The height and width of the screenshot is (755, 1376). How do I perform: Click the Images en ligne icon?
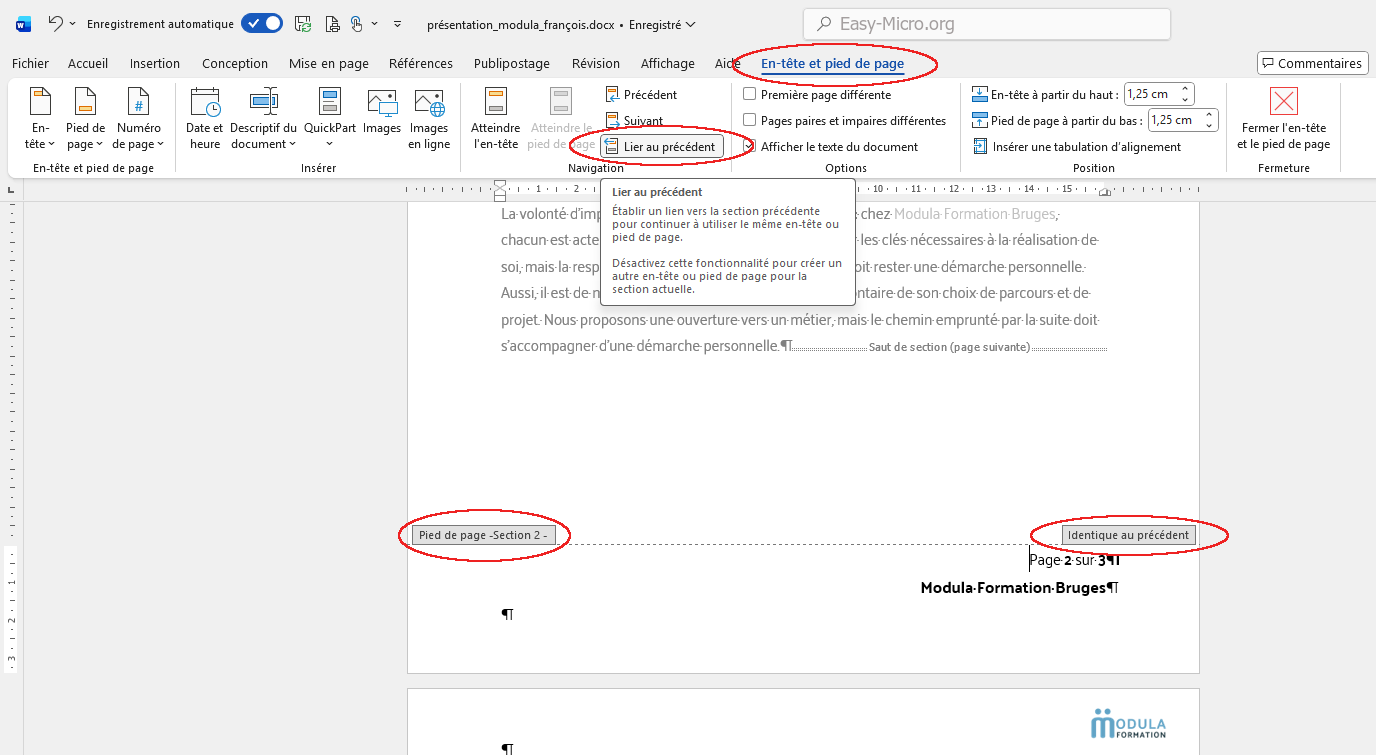429,103
